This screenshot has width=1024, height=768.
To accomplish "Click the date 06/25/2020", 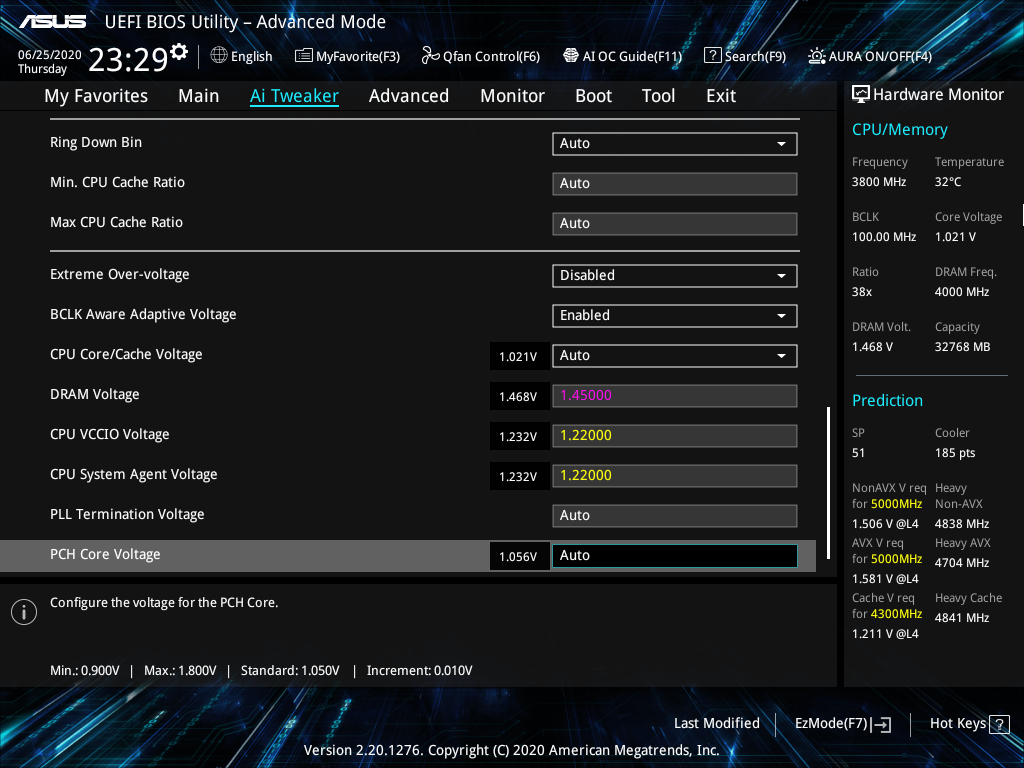I will [50, 55].
